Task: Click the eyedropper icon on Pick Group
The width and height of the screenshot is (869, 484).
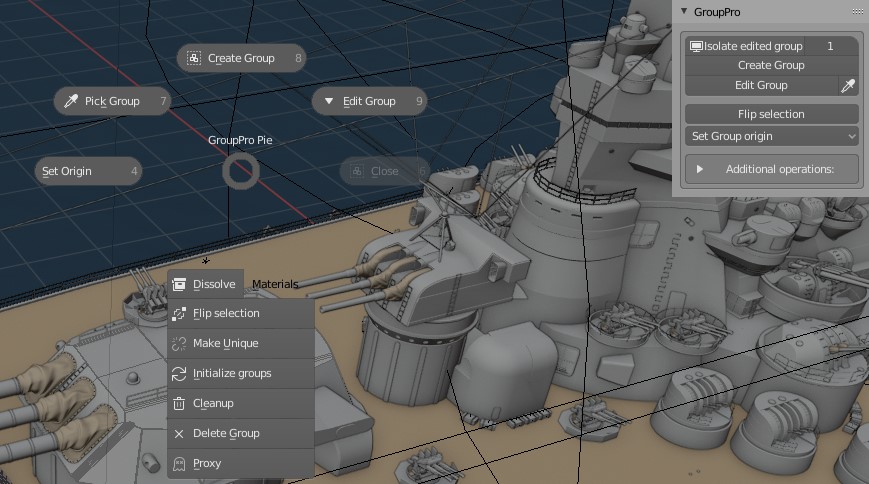Action: tap(71, 101)
